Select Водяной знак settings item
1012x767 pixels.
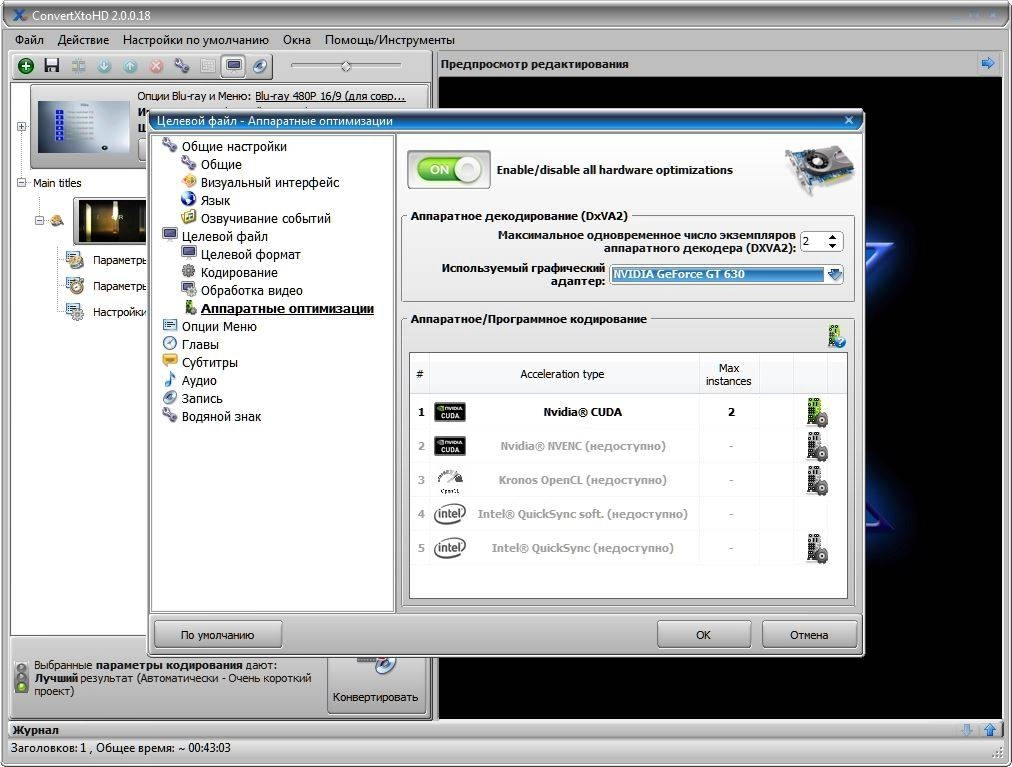221,417
